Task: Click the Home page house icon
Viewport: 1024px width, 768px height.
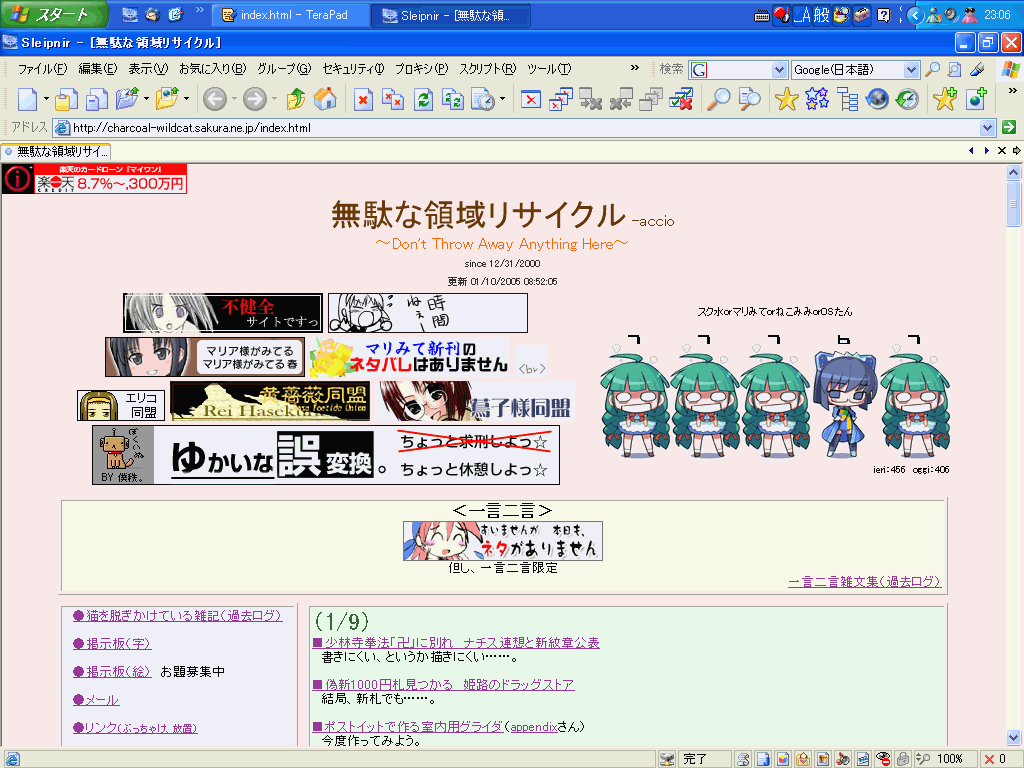Action: 325,98
